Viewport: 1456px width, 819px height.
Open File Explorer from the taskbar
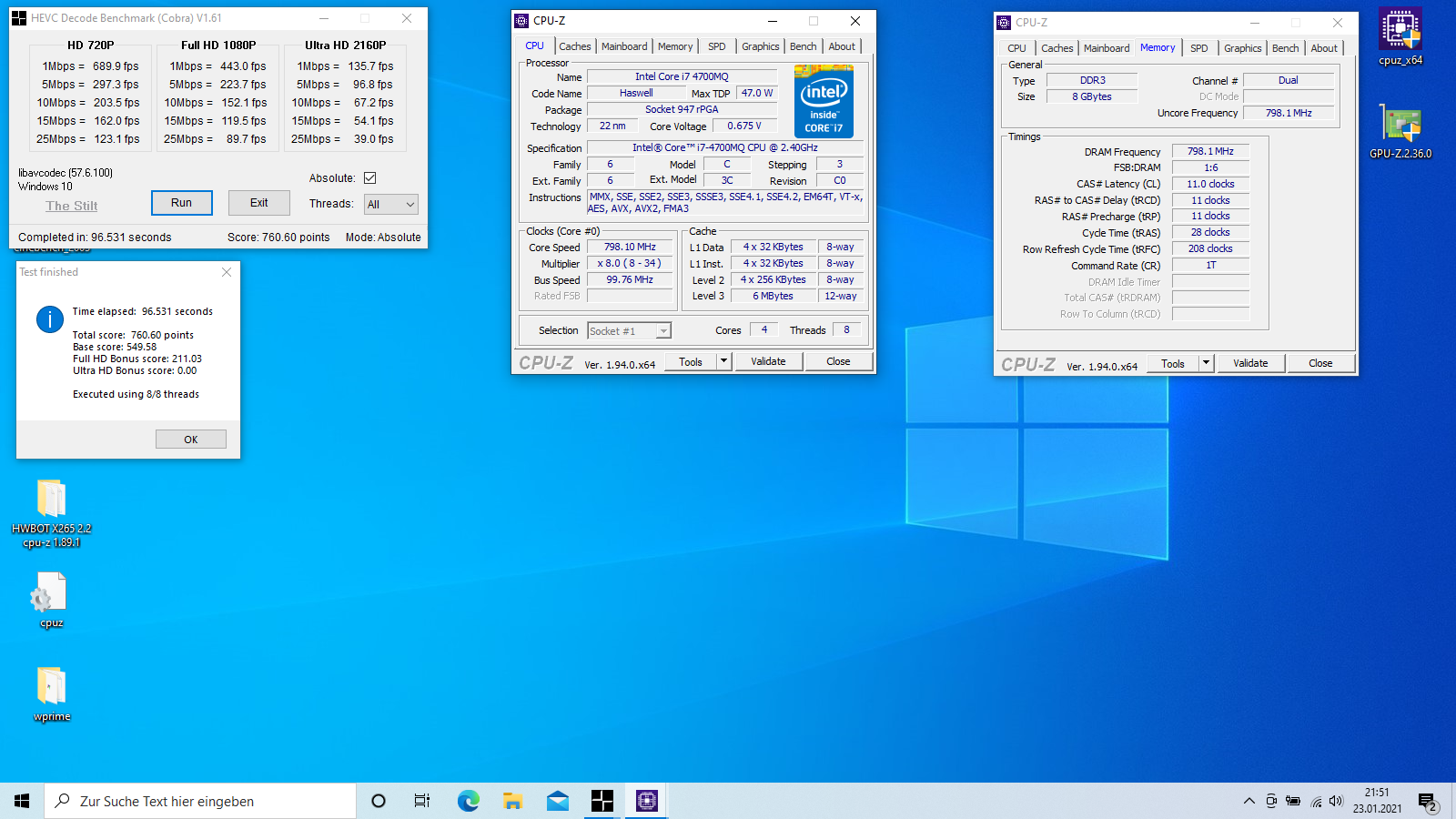[512, 801]
